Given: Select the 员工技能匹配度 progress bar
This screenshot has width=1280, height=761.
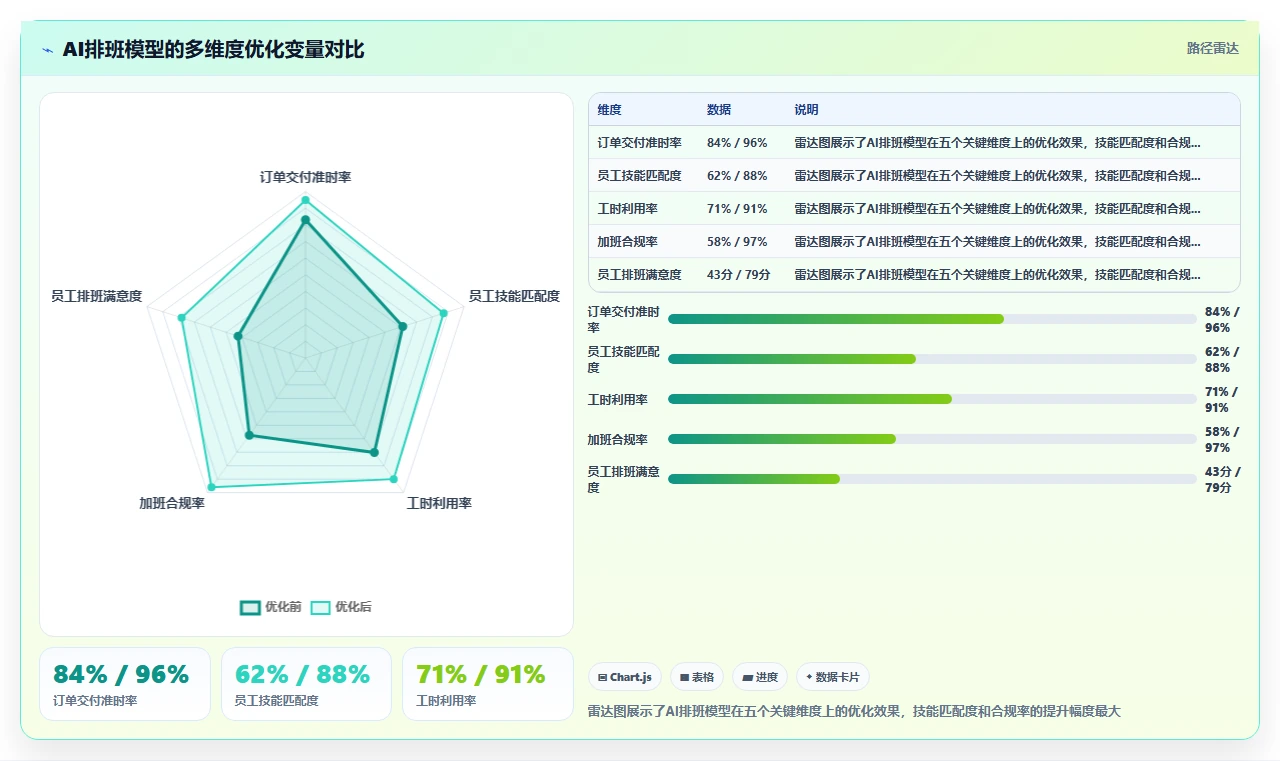Looking at the screenshot, I should [x=932, y=359].
